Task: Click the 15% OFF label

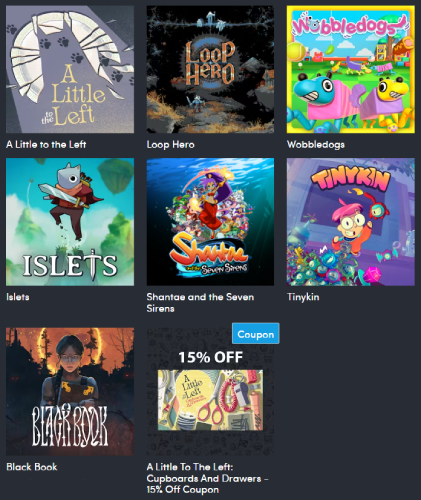Action: pyautogui.click(x=210, y=357)
